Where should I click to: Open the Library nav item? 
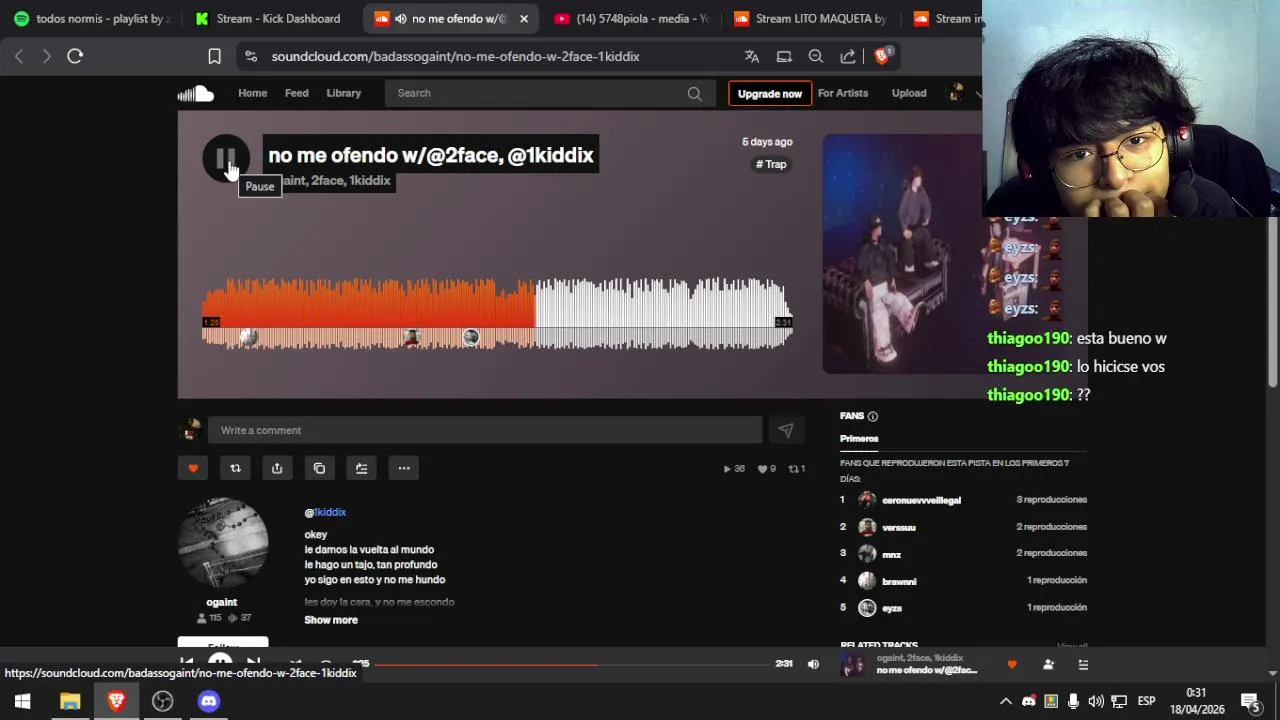tap(343, 93)
